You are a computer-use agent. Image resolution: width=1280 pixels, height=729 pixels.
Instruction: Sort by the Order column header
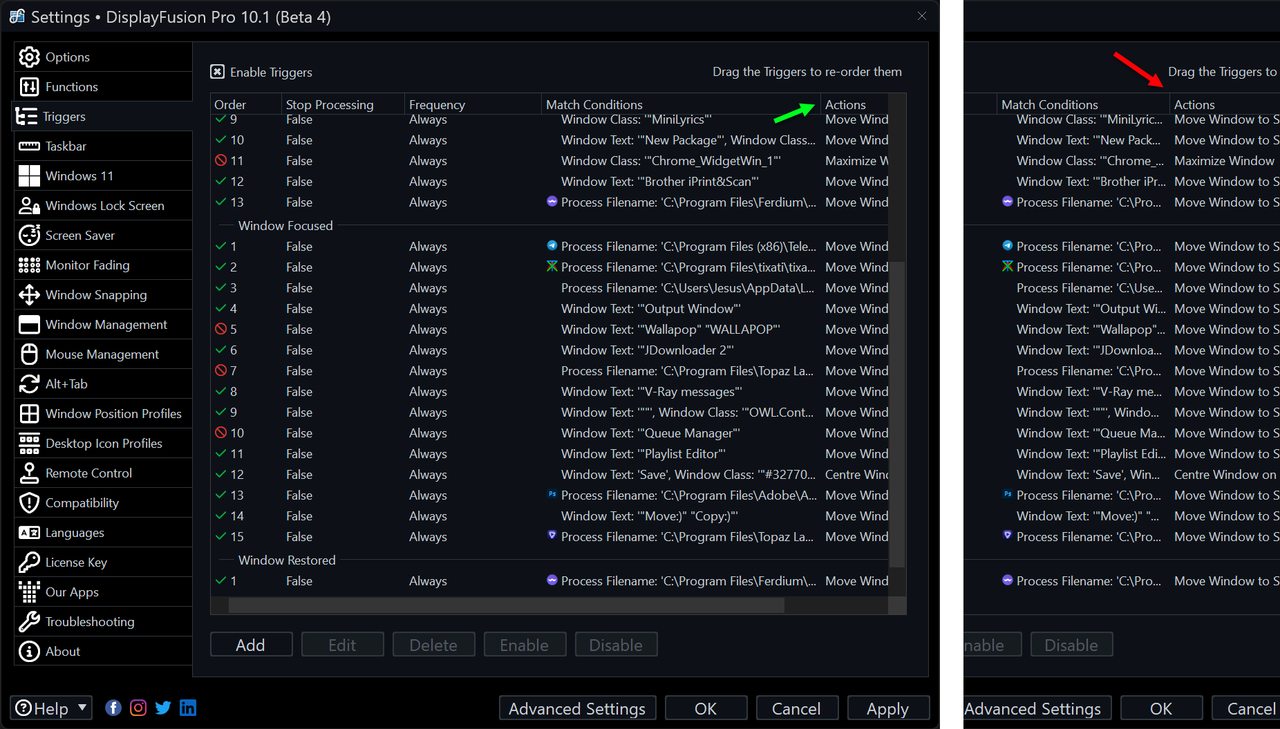[x=246, y=104]
